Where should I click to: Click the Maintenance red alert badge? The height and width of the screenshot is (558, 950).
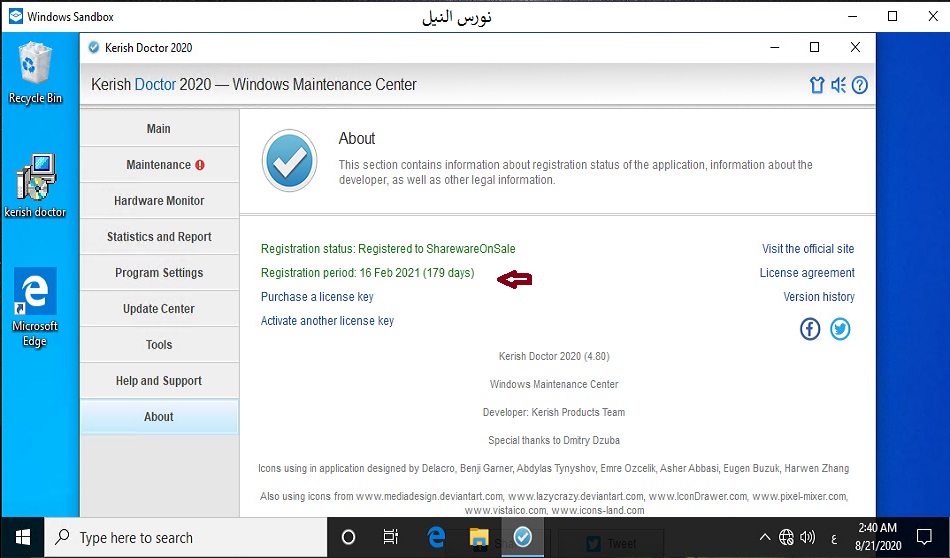click(200, 165)
